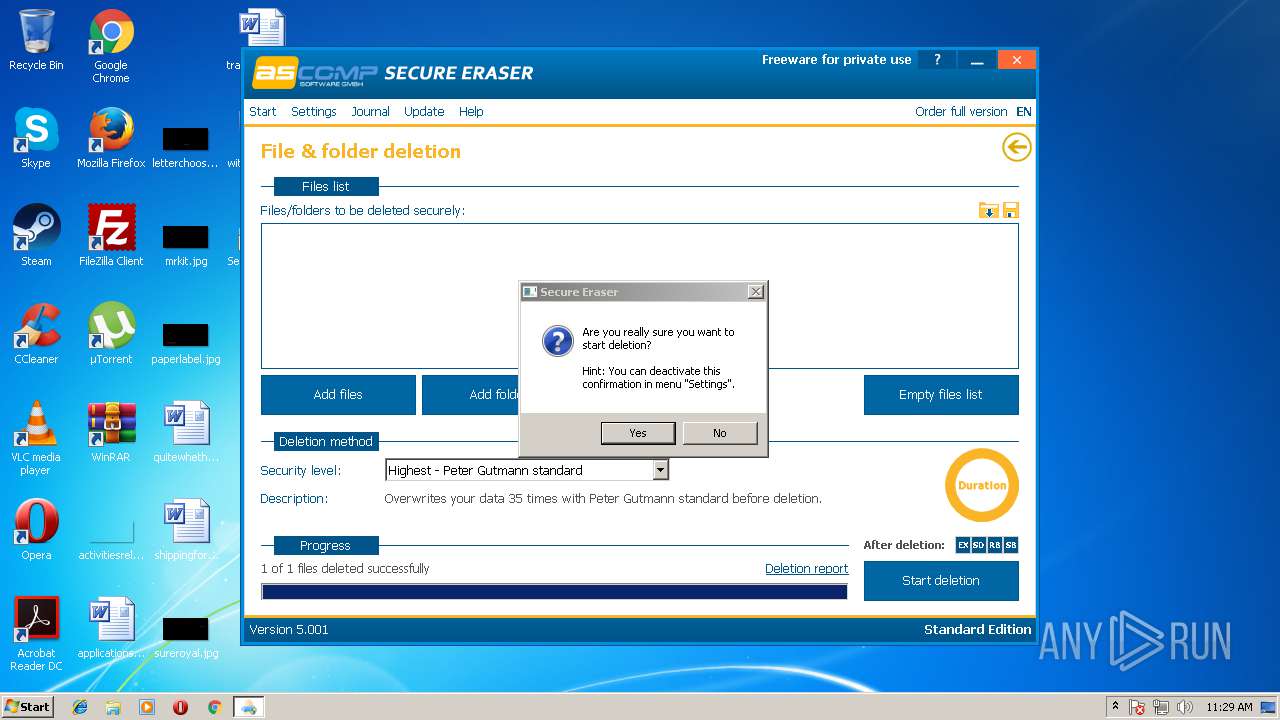This screenshot has width=1280, height=720.
Task: Confirm deletion with Yes button
Action: pyautogui.click(x=638, y=433)
